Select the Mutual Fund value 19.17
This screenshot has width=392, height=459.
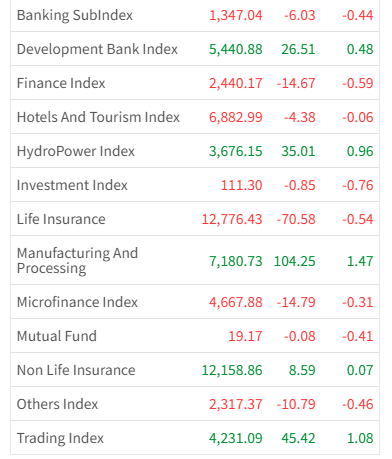(x=245, y=336)
